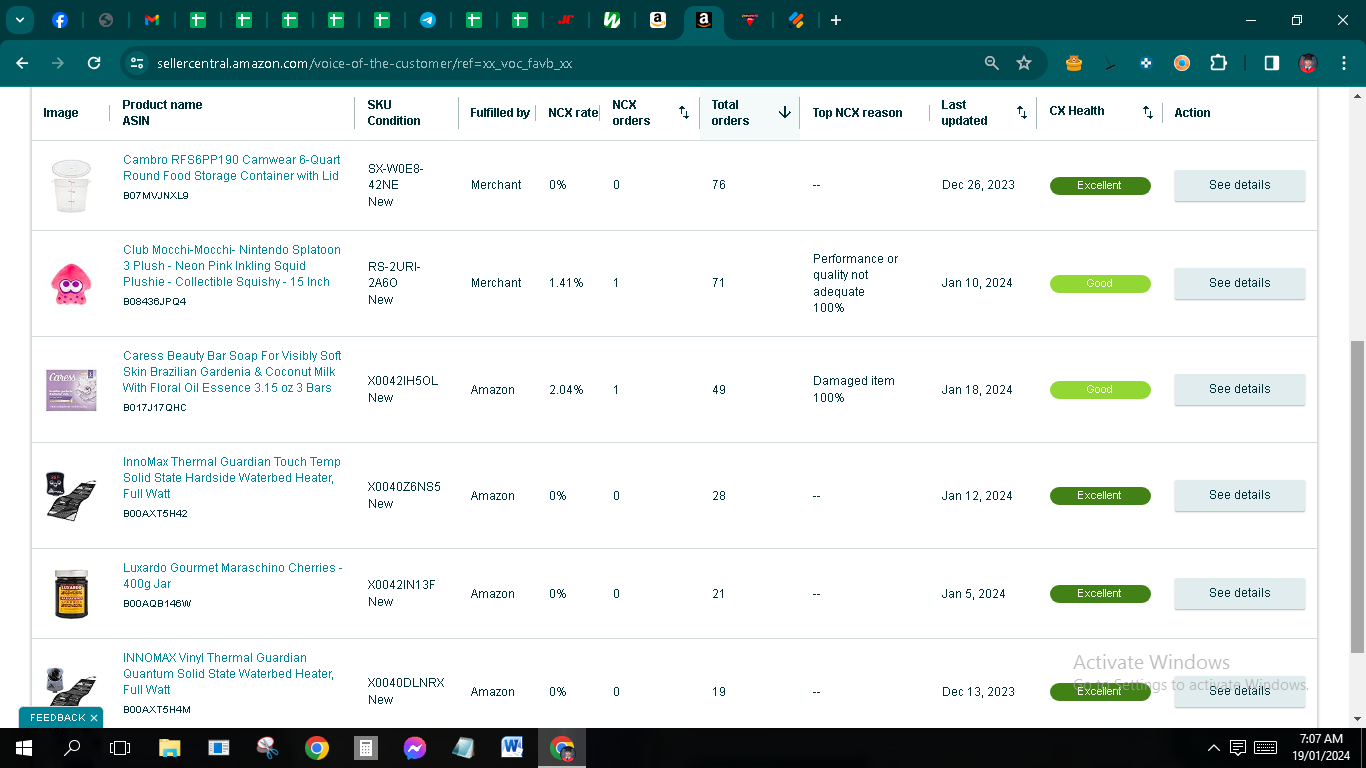Click the 'Top NCX reason' column header
Screen dimensions: 1366x768
857,113
